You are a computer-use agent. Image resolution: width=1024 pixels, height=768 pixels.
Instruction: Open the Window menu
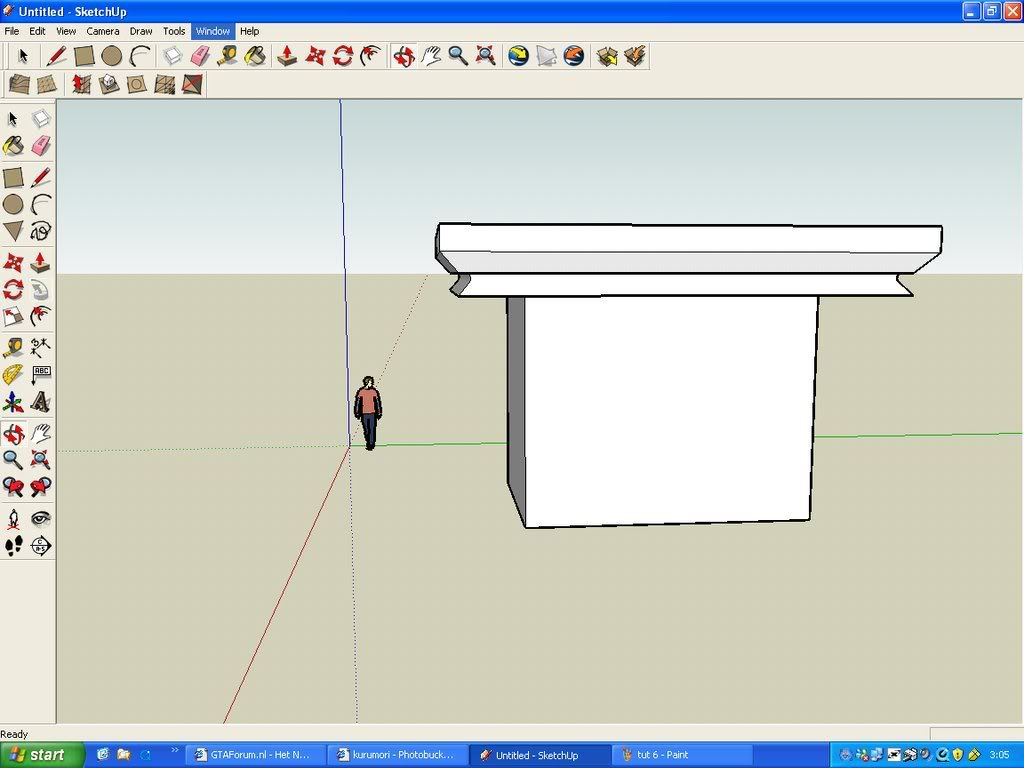[x=213, y=31]
